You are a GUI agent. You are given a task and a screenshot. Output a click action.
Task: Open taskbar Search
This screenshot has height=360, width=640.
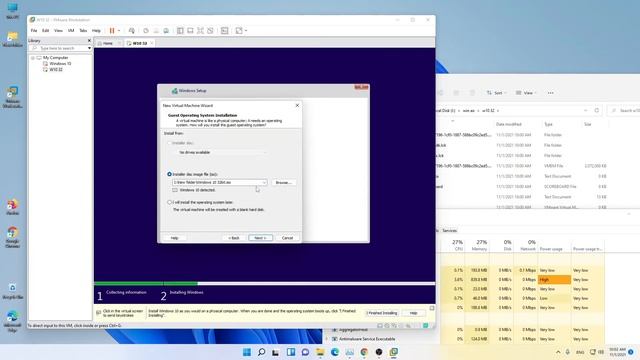[262, 352]
